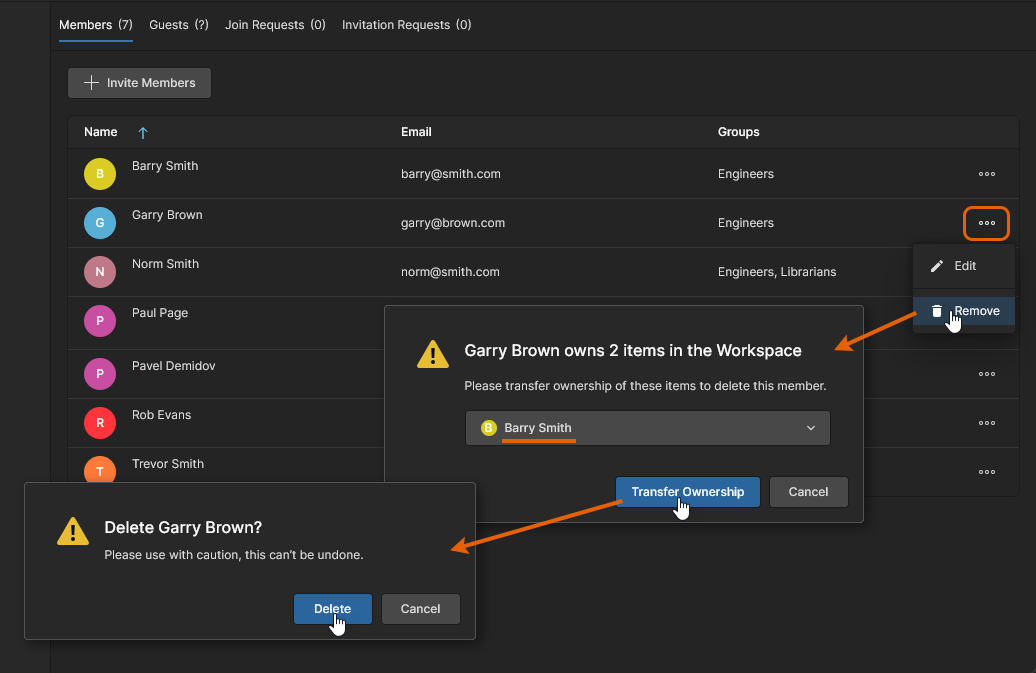Cancel the Delete Garry Brown dialog
The image size is (1036, 673).
pyautogui.click(x=420, y=609)
